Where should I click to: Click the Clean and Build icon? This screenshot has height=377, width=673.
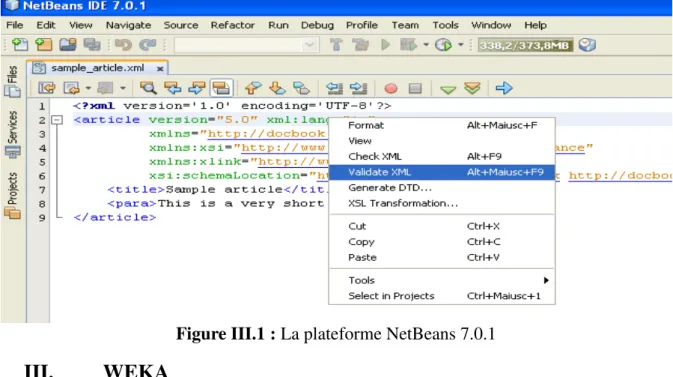pyautogui.click(x=361, y=45)
